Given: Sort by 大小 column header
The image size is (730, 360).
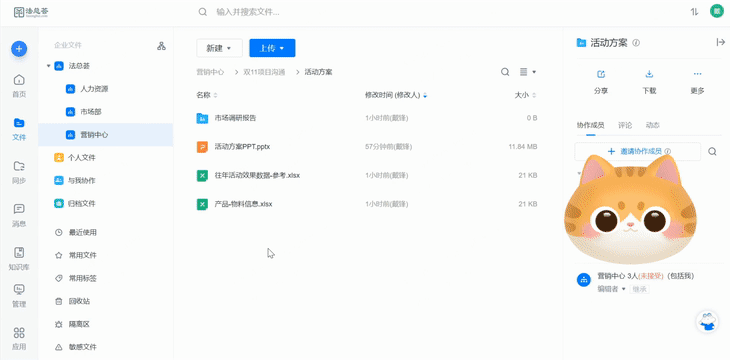Looking at the screenshot, I should (525, 95).
